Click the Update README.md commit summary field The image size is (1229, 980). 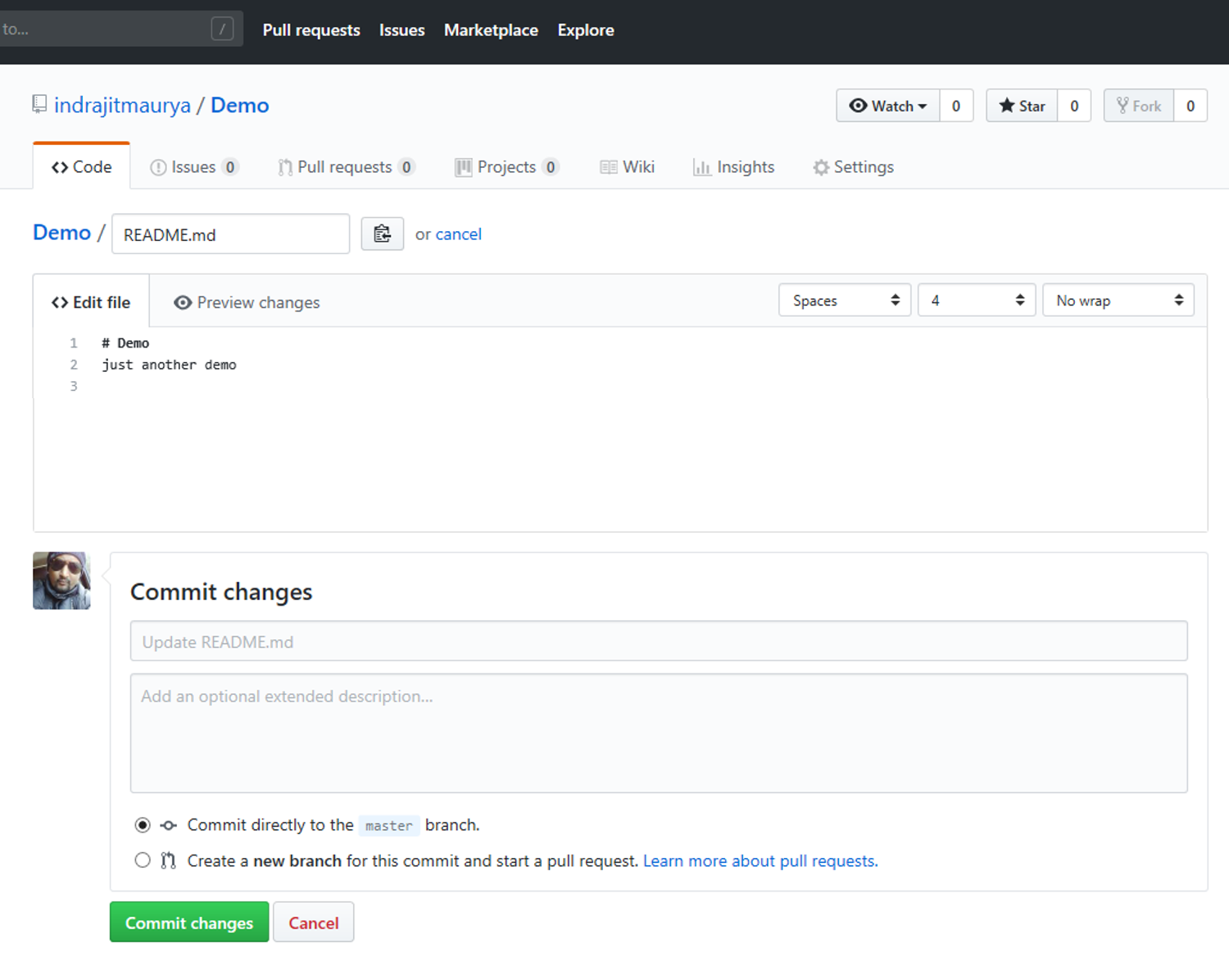[x=659, y=641]
